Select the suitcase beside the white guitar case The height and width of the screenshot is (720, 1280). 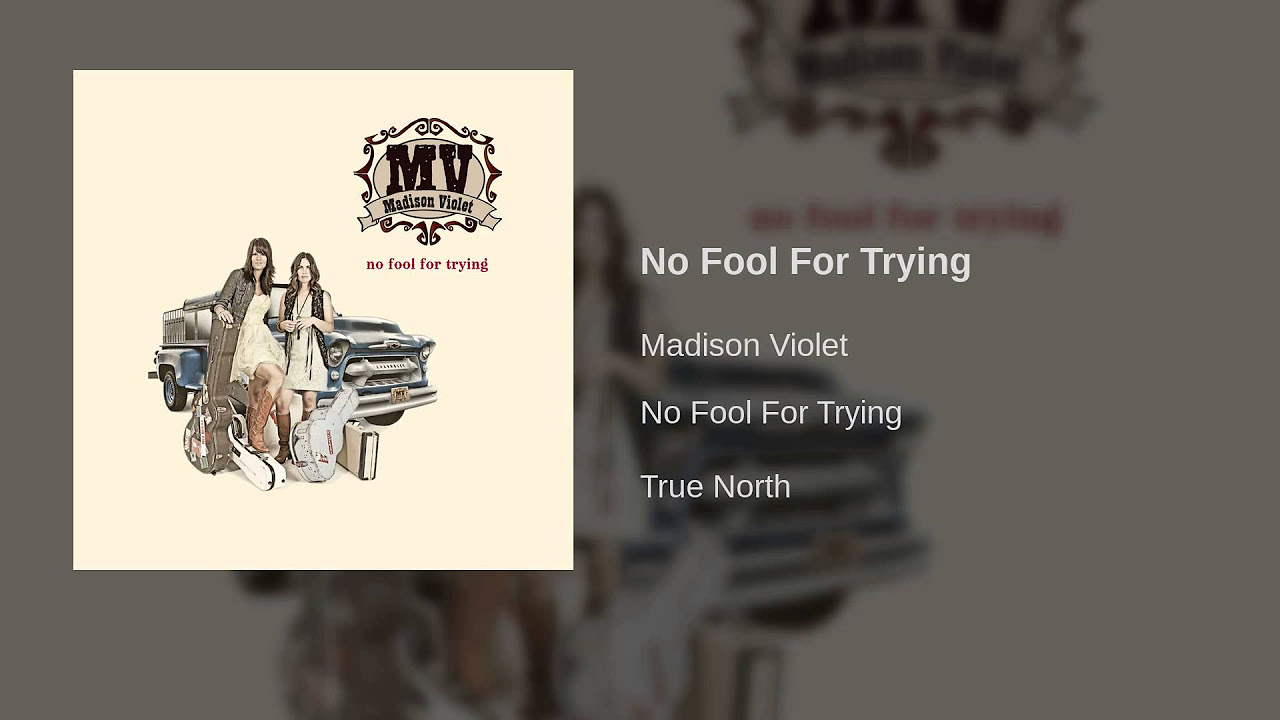point(358,449)
